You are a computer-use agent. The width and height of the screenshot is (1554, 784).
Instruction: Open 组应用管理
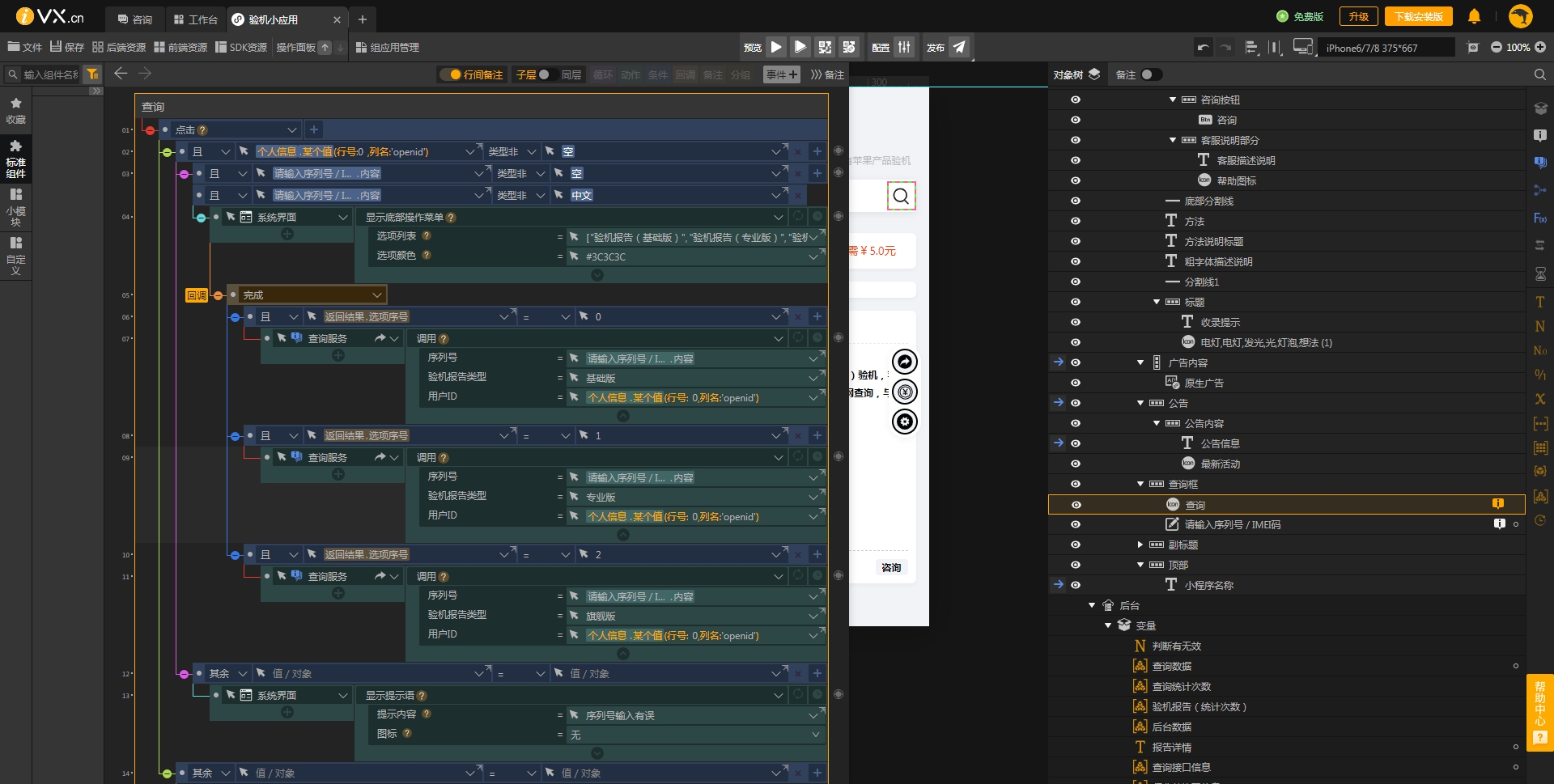pos(388,47)
